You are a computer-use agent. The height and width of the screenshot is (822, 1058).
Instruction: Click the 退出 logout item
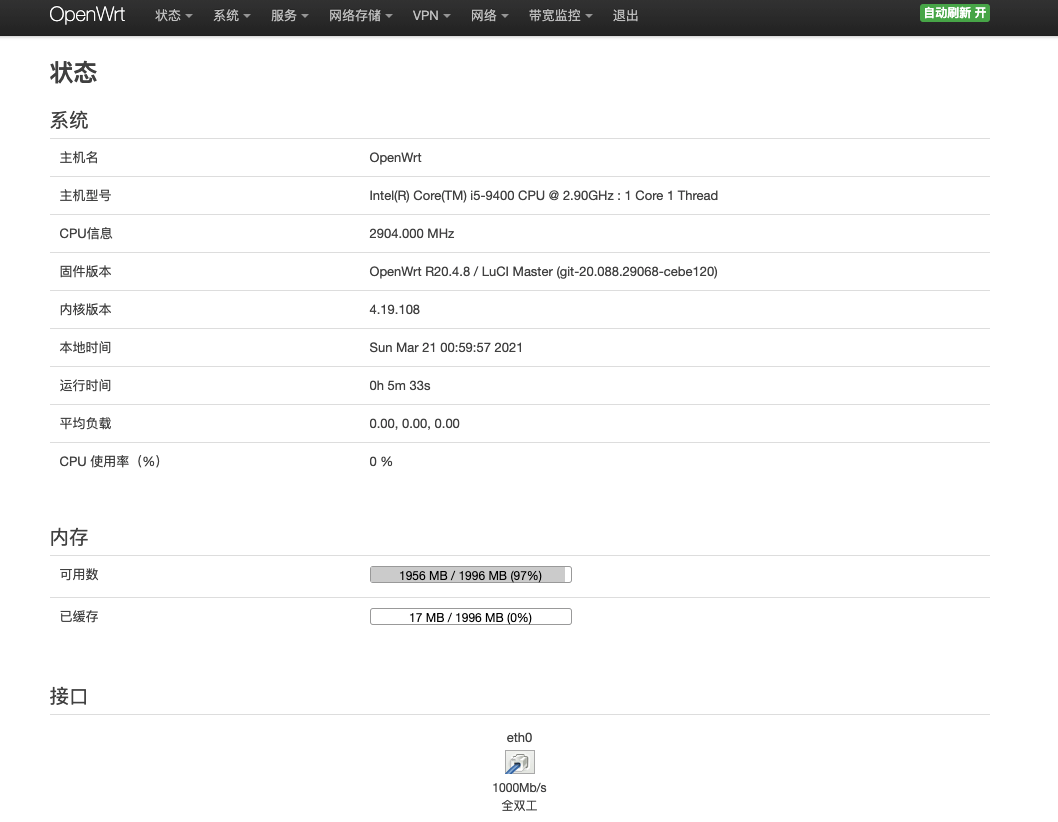tap(626, 15)
